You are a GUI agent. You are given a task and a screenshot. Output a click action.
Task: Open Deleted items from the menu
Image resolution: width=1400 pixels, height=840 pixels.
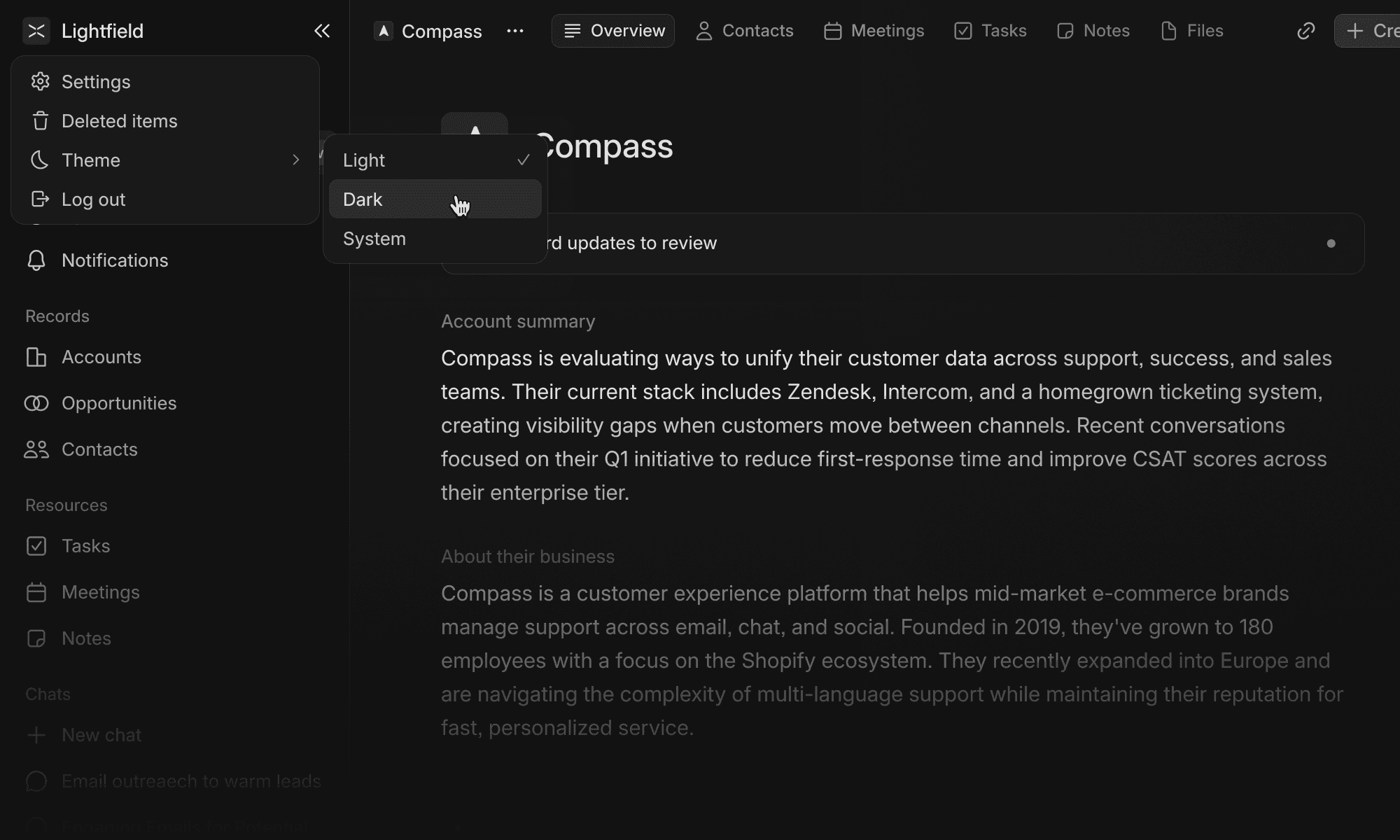pos(119,121)
